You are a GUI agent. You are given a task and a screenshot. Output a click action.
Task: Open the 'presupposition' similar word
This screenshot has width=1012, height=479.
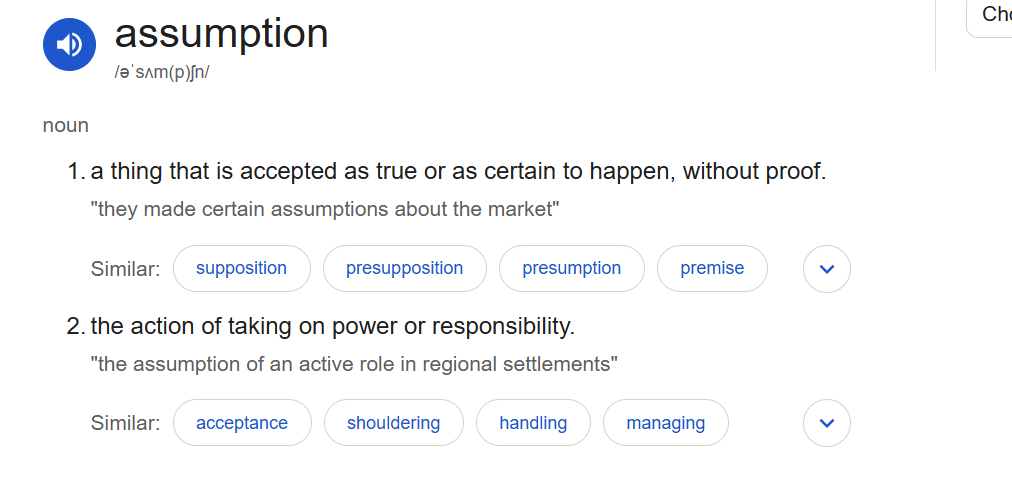coord(404,268)
